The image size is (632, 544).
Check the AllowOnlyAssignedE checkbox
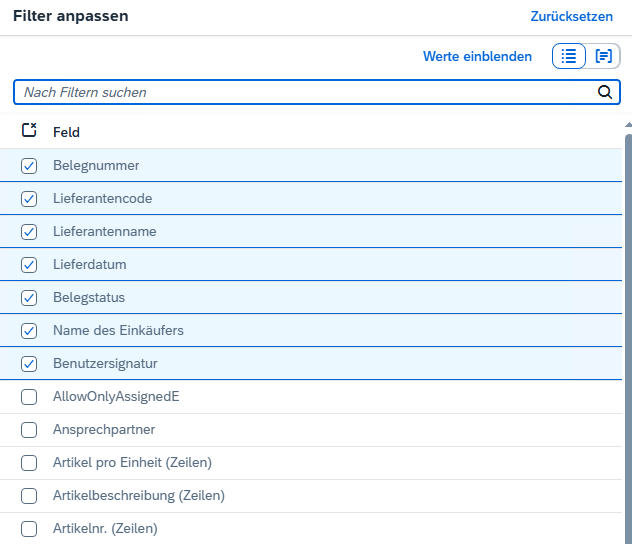click(29, 397)
